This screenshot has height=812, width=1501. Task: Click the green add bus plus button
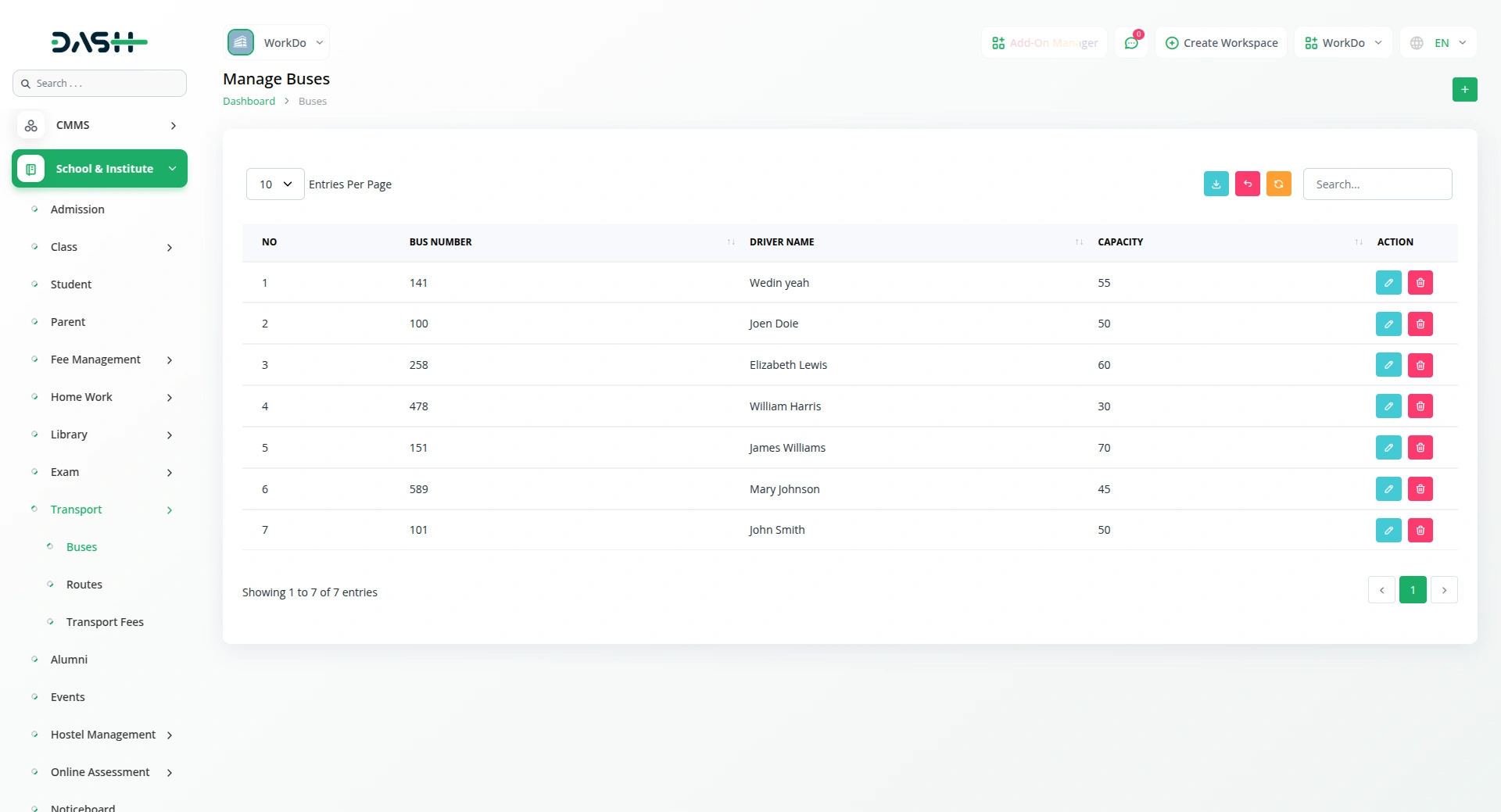(x=1464, y=90)
